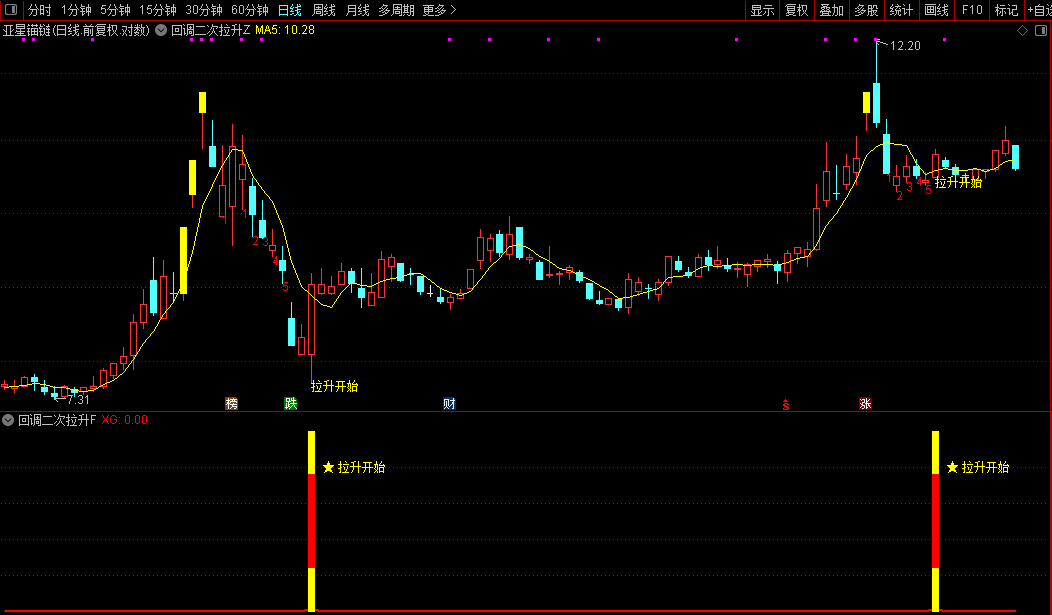Click the 财 financial marker icon
This screenshot has height=615, width=1052.
[450, 403]
